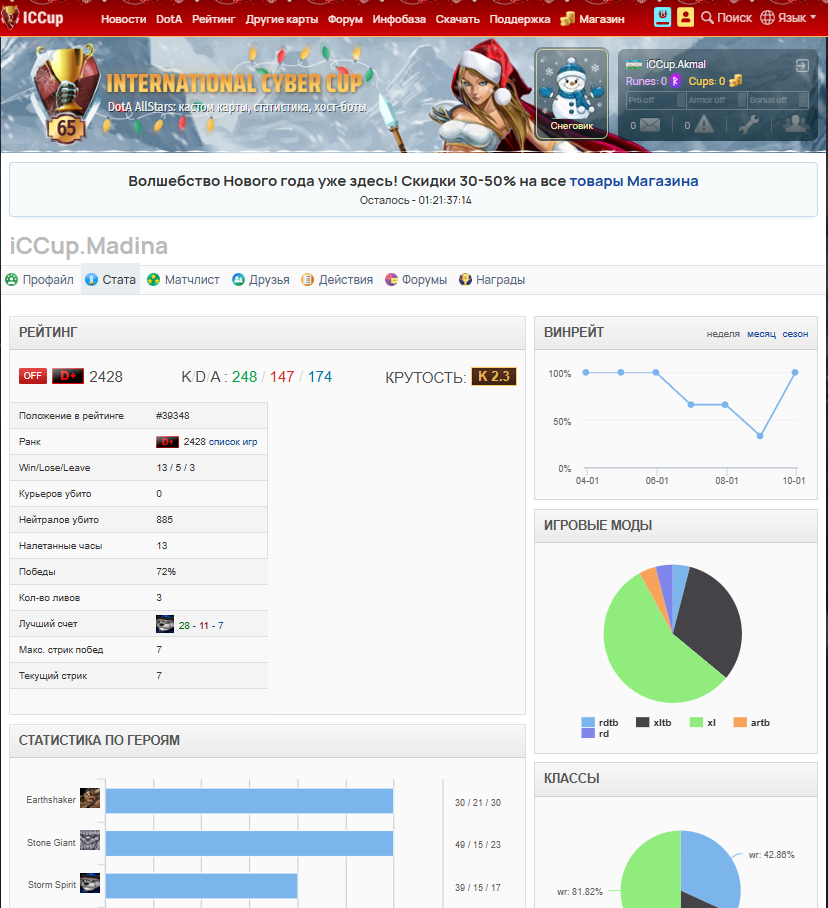Open the cyan emblem icon in the top bar
828x908 pixels.
pyautogui.click(x=662, y=17)
